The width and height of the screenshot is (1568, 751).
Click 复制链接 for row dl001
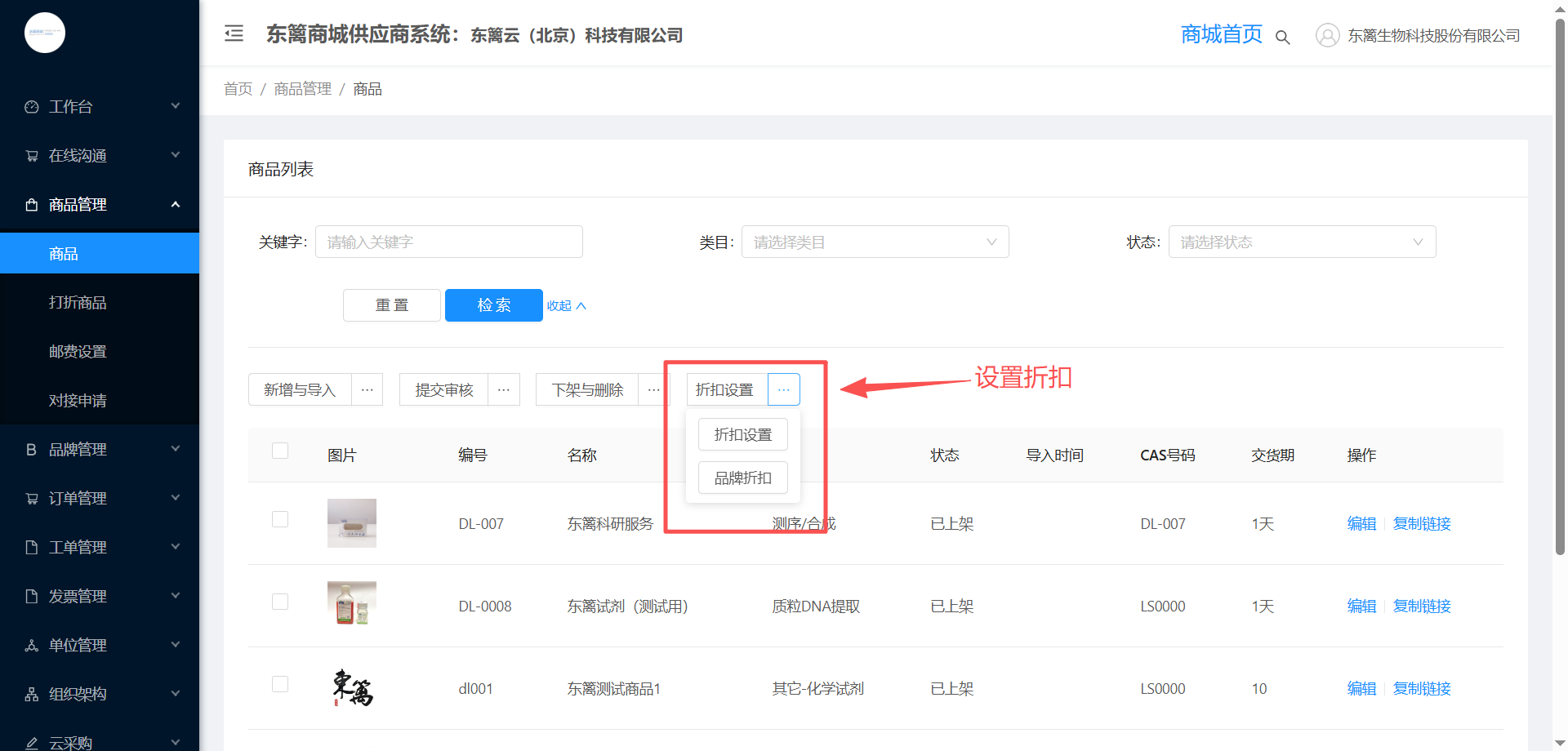[x=1422, y=688]
